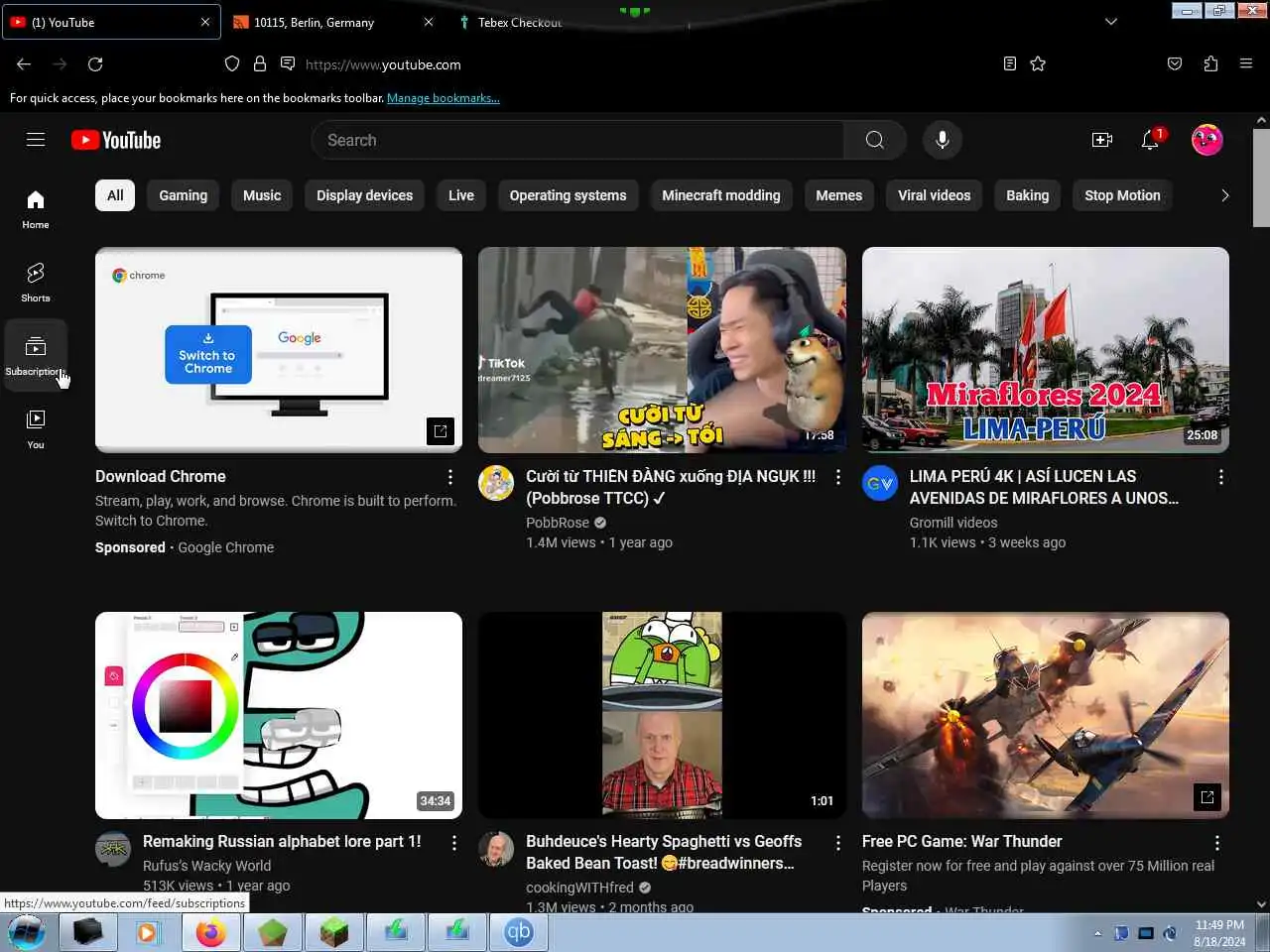Open the Gromill videos channel avatar
1270x952 pixels.
[880, 483]
